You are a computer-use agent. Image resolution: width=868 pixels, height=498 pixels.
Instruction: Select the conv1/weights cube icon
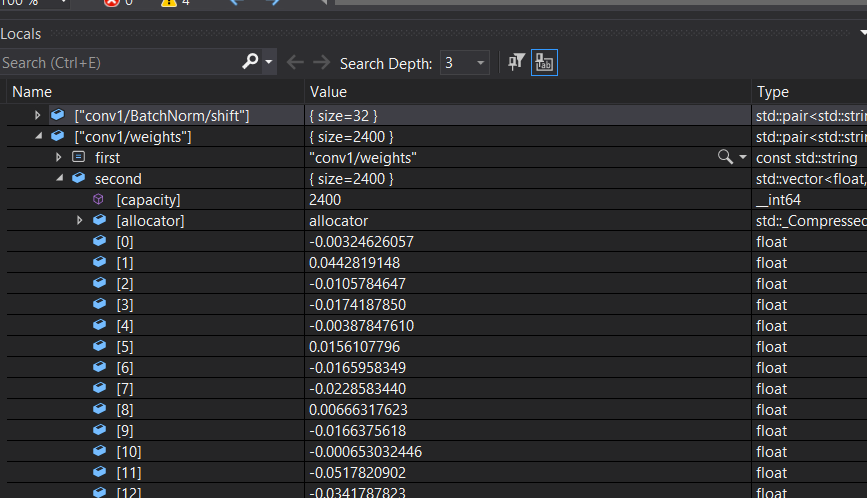pyautogui.click(x=58, y=136)
